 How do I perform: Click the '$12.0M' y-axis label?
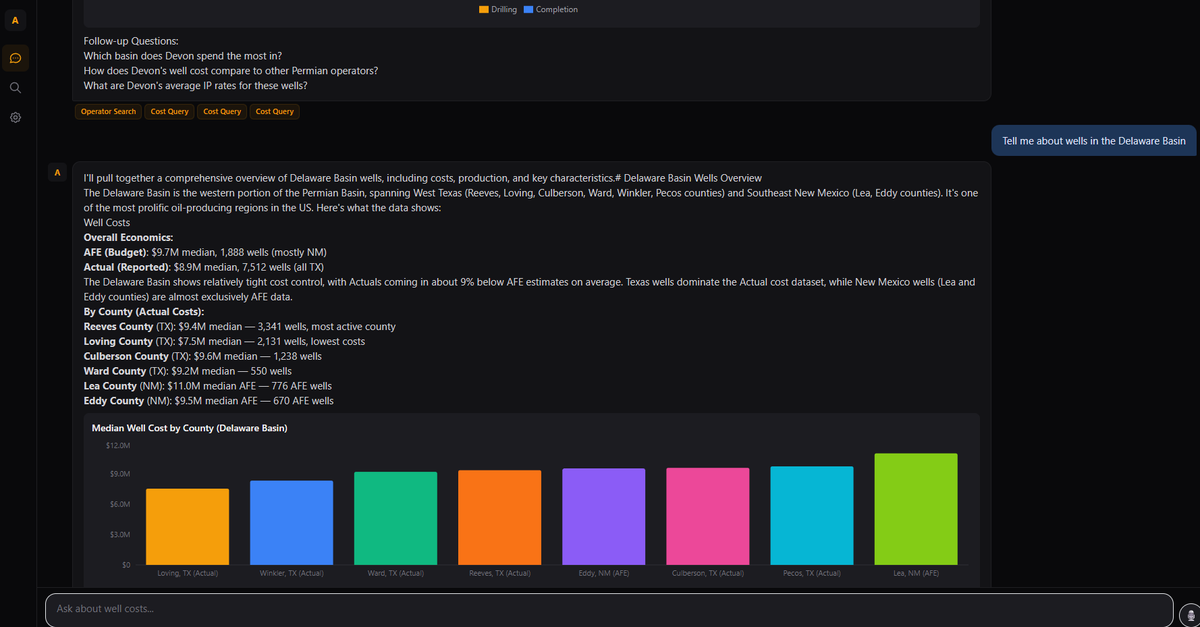tap(118, 444)
